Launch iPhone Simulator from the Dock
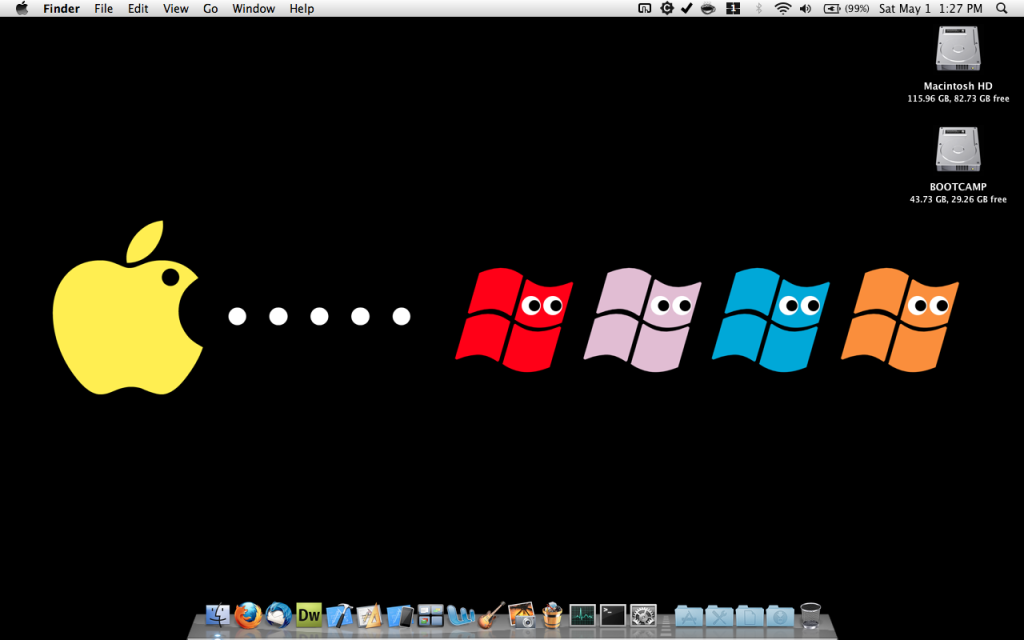 (400, 615)
